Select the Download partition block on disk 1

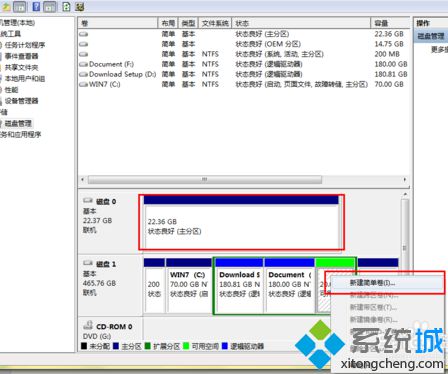tap(239, 286)
